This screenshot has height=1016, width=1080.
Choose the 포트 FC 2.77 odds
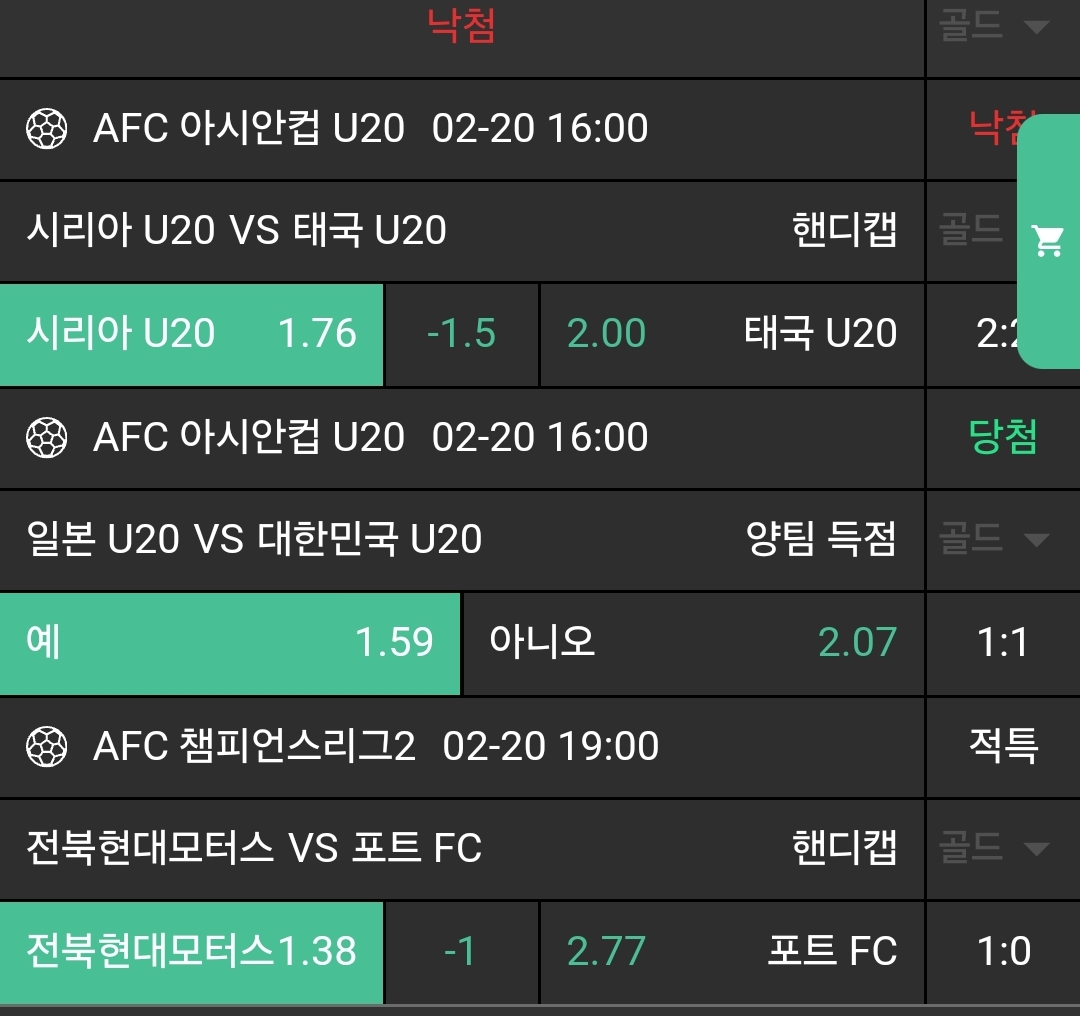732,952
